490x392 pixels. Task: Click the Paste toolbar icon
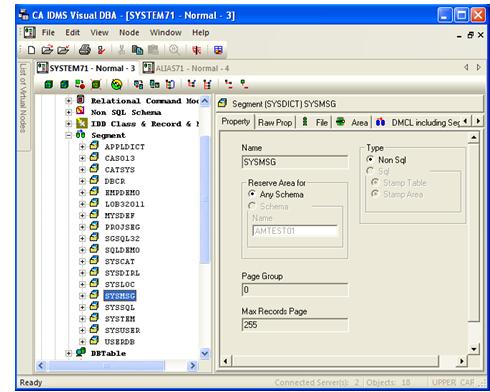153,50
